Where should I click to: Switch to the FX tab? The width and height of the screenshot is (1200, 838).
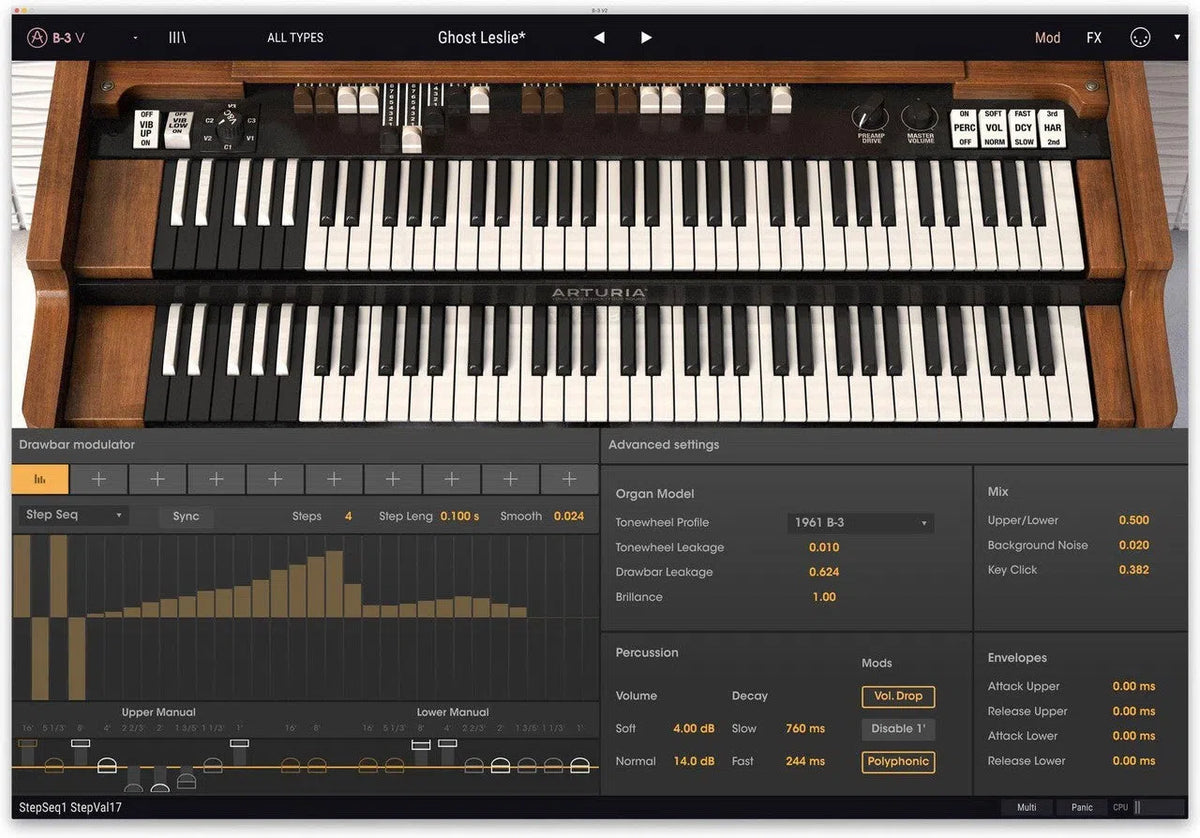pos(1094,38)
